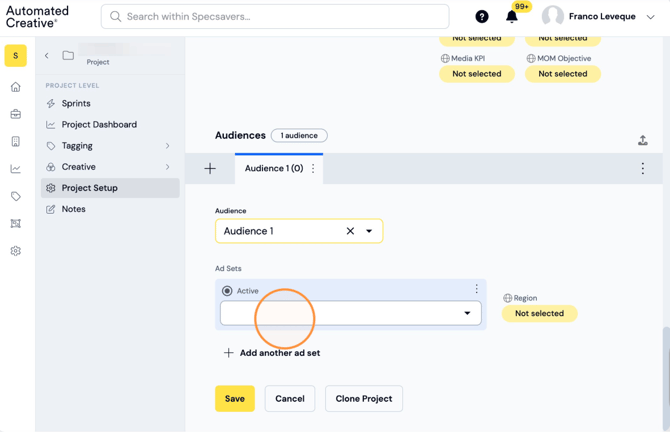Click the Clone Project button
This screenshot has width=670, height=434.
364,399
